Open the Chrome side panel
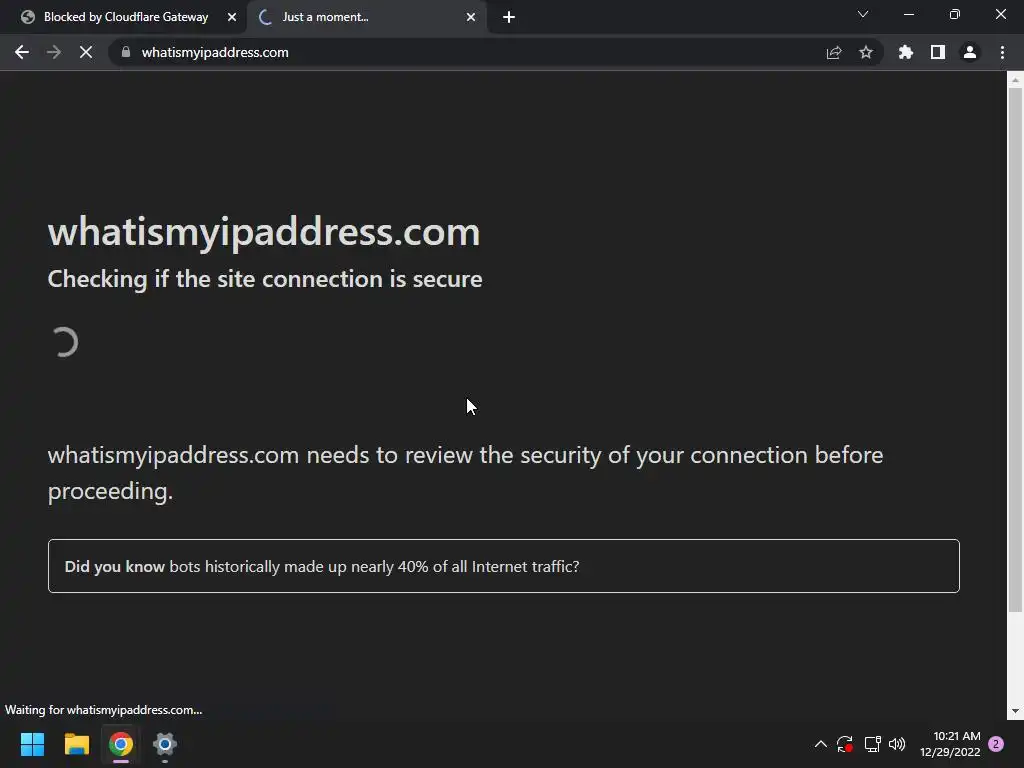The image size is (1024, 768). (938, 52)
